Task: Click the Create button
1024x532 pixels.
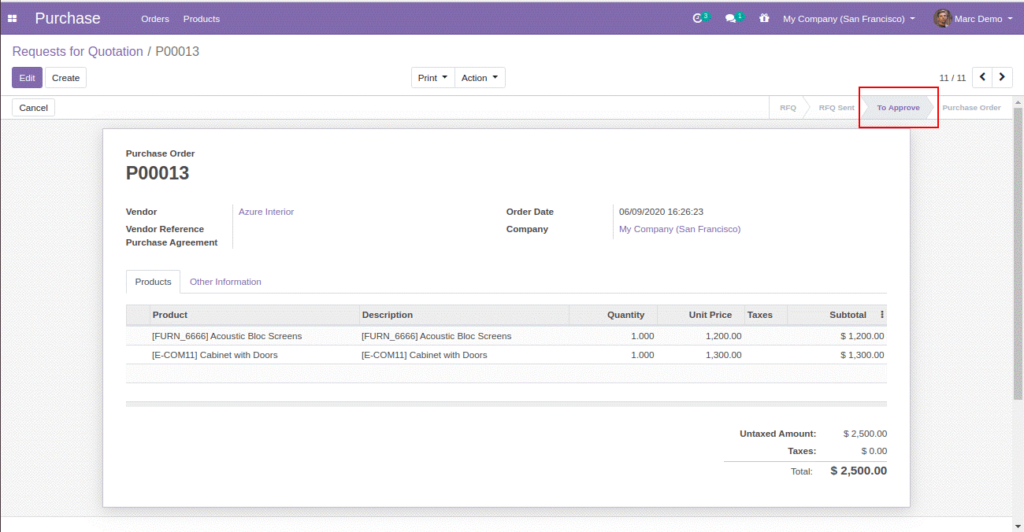Action: tap(65, 78)
